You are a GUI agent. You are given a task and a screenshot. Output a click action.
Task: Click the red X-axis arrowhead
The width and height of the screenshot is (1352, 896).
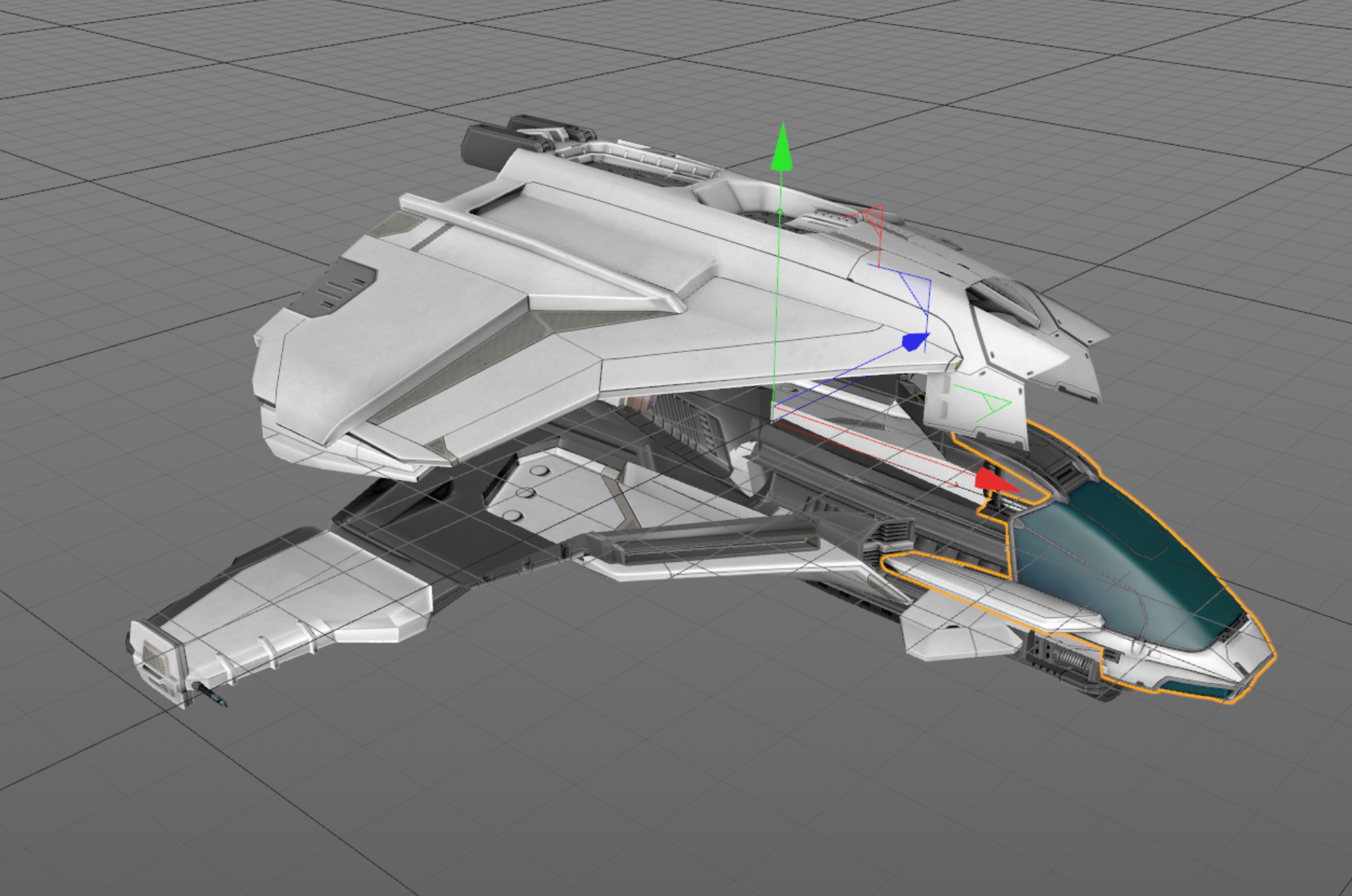pos(994,481)
